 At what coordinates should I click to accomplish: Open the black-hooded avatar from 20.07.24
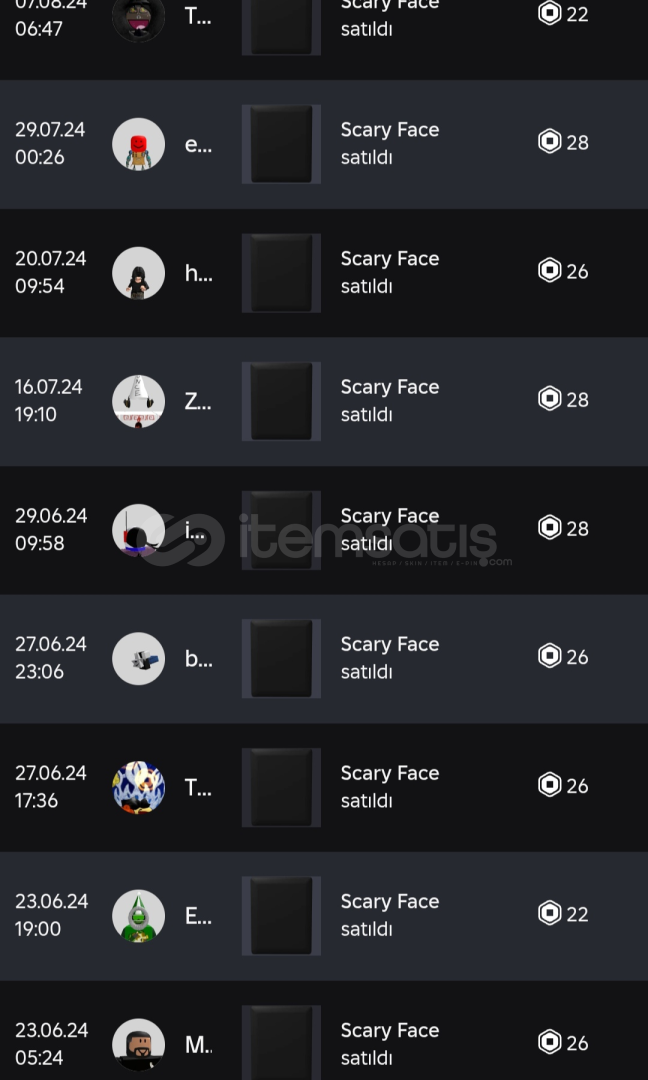point(138,273)
